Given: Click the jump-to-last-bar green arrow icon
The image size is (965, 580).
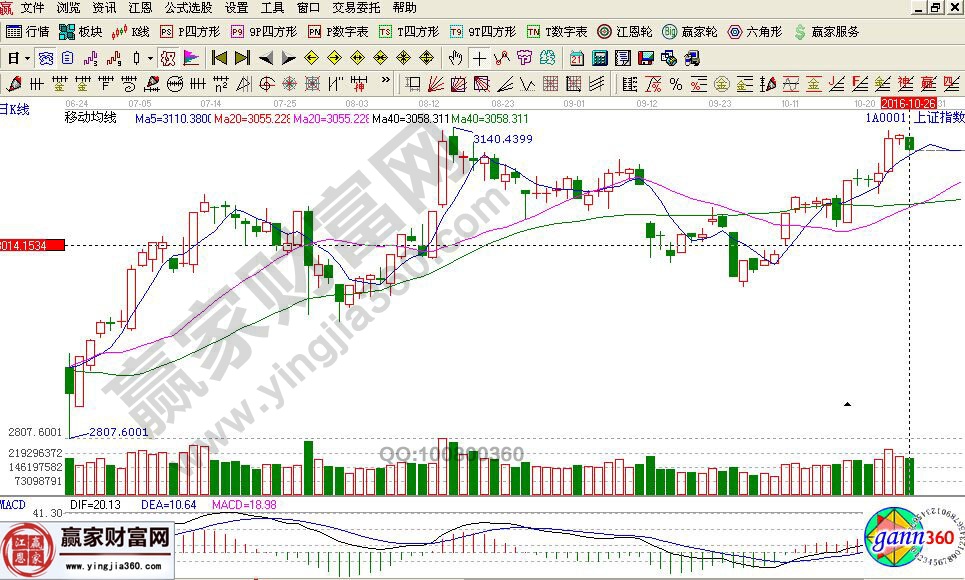Looking at the screenshot, I should [242, 58].
